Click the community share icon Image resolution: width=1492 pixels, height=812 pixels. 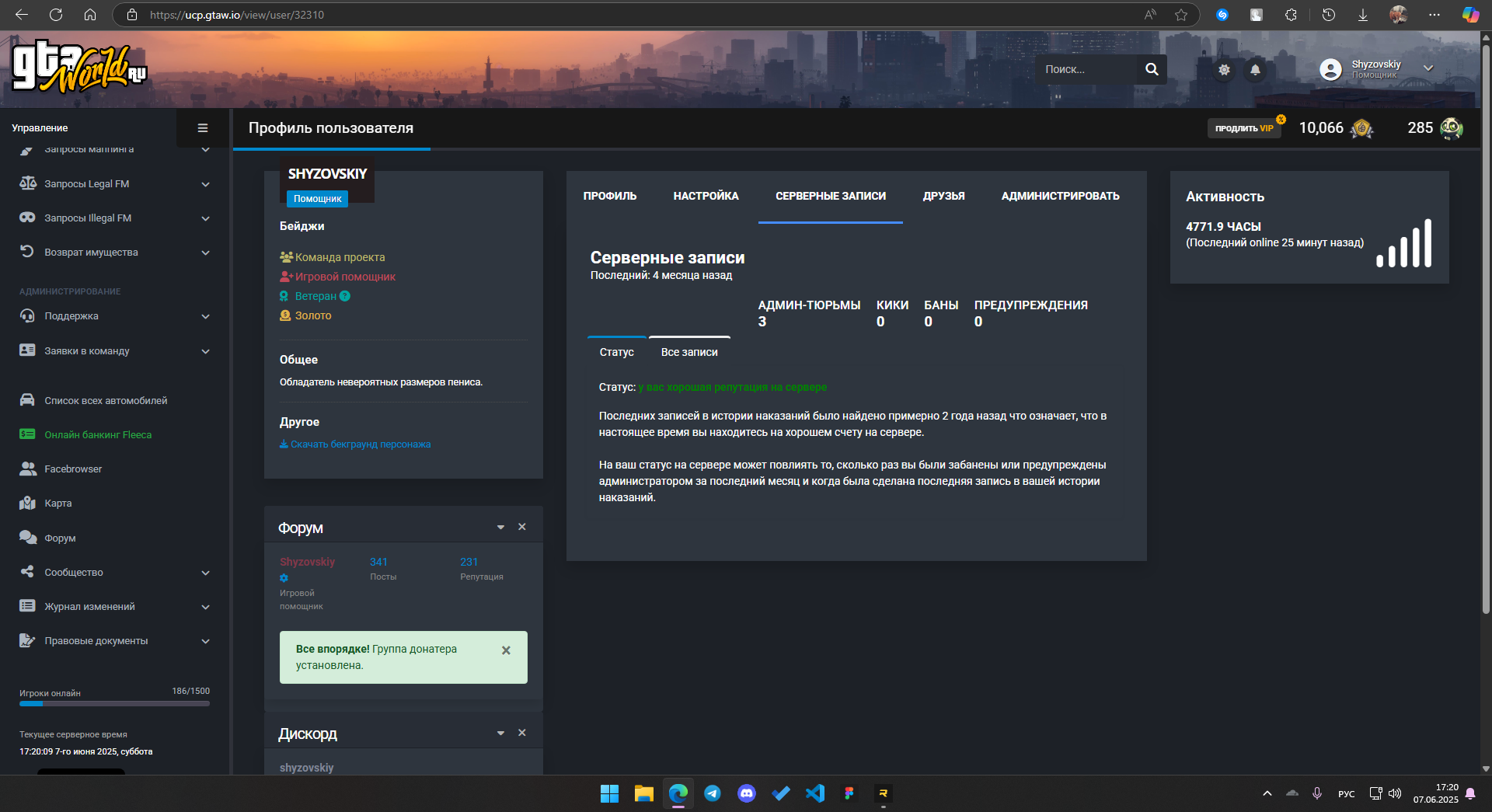[x=27, y=572]
